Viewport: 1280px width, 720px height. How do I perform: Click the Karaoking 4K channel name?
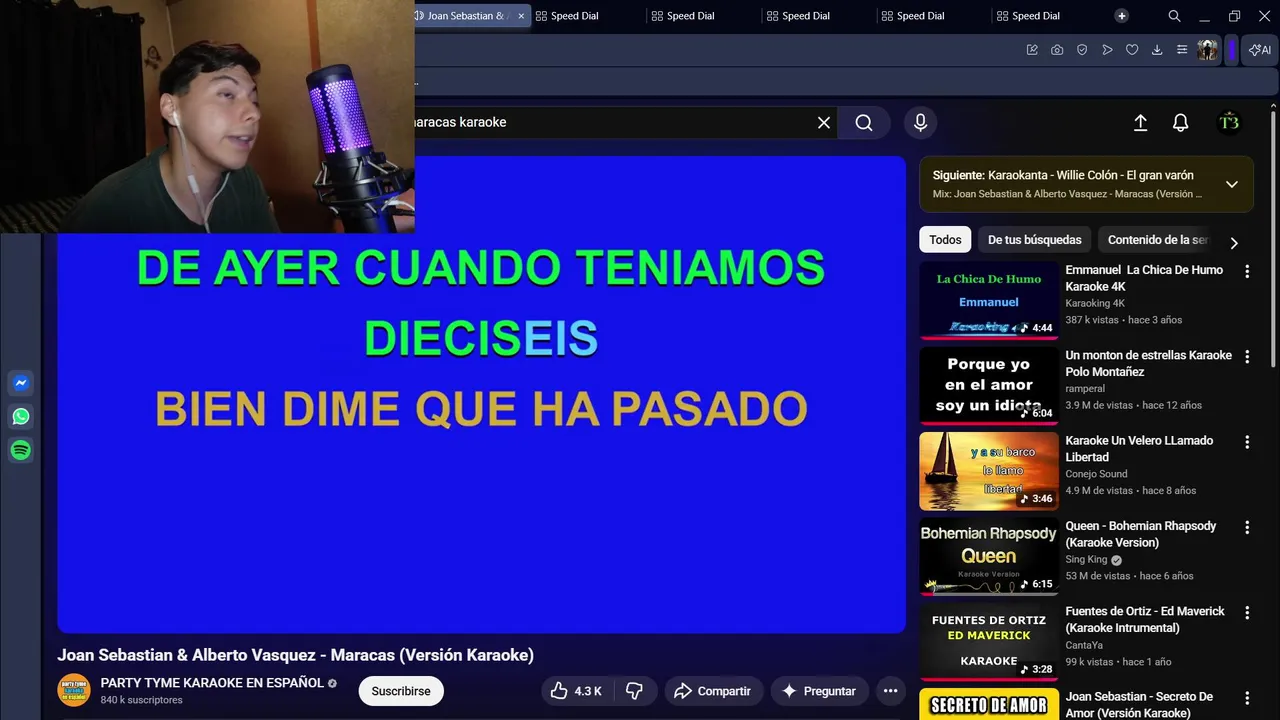click(1095, 303)
